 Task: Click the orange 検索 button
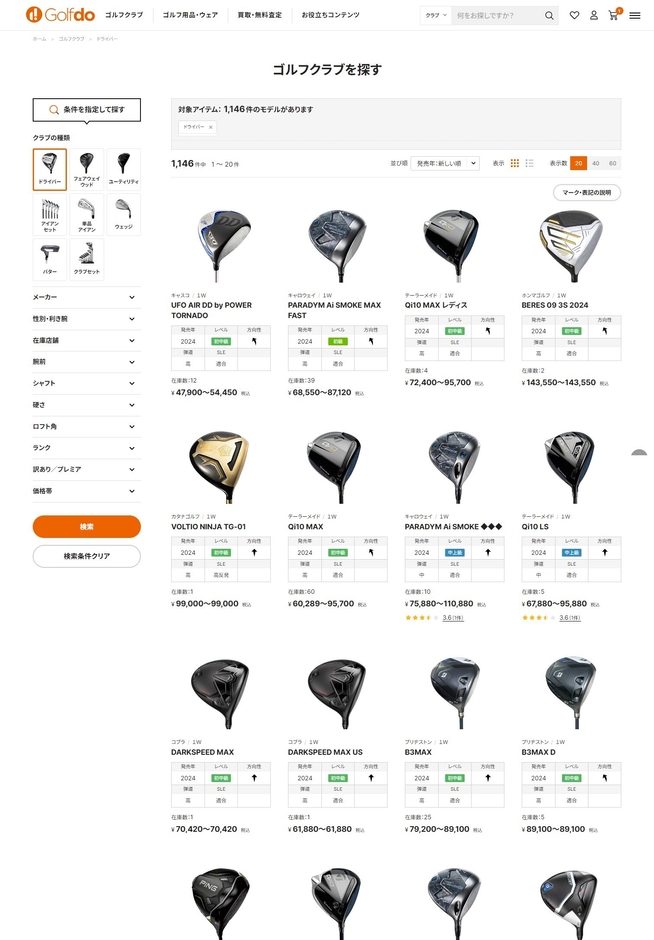86,526
